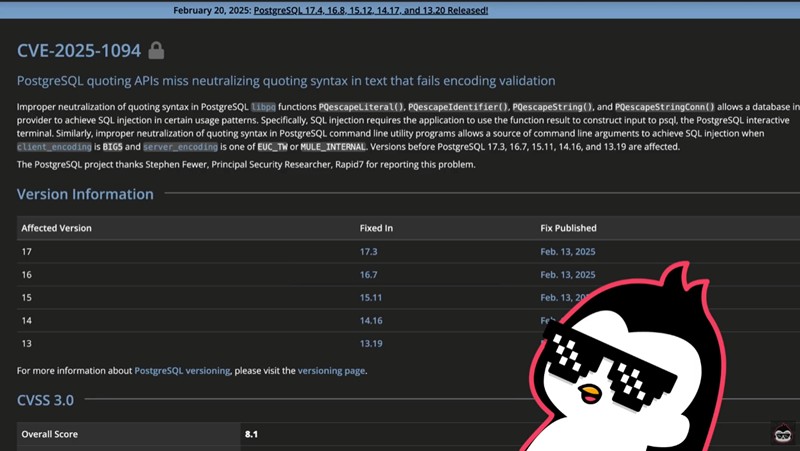Open the client_encoding link
This screenshot has width=800, height=451.
coord(54,147)
